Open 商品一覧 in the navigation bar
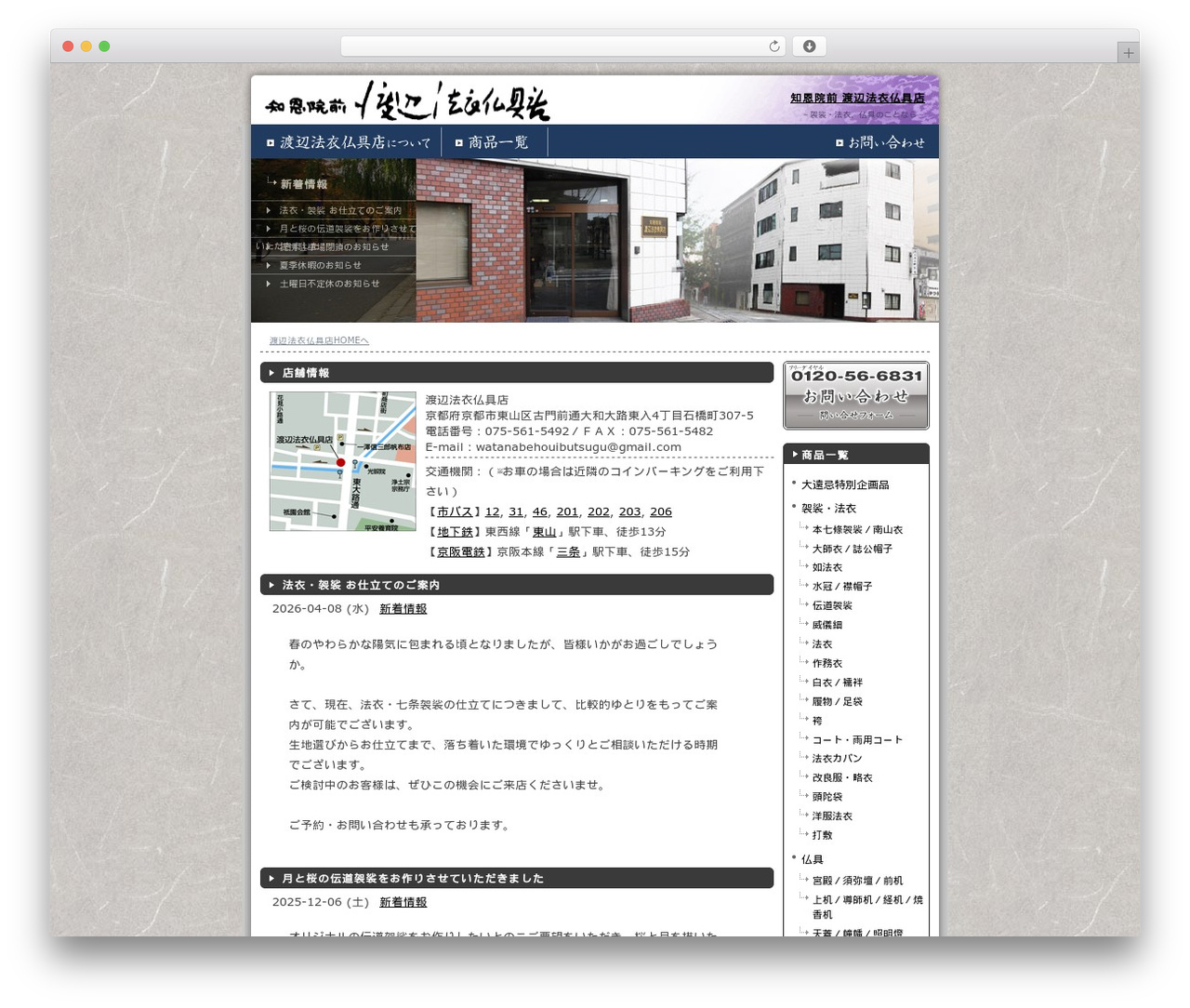Screen dimensions: 1190x1008 point(492,142)
